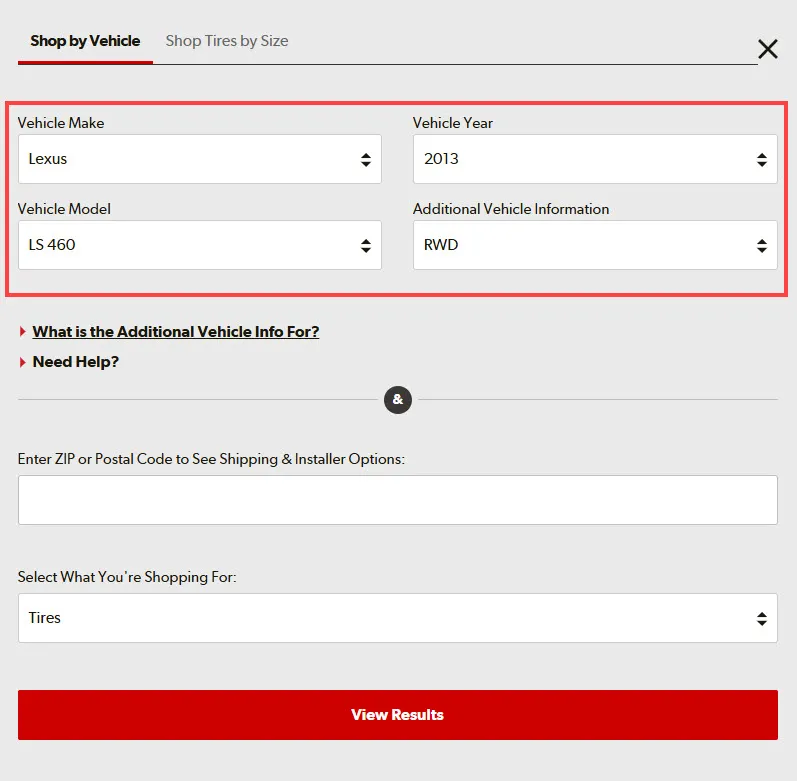Open the RWD additional information dropdown
Viewport: 797px width, 781px height.
595,245
